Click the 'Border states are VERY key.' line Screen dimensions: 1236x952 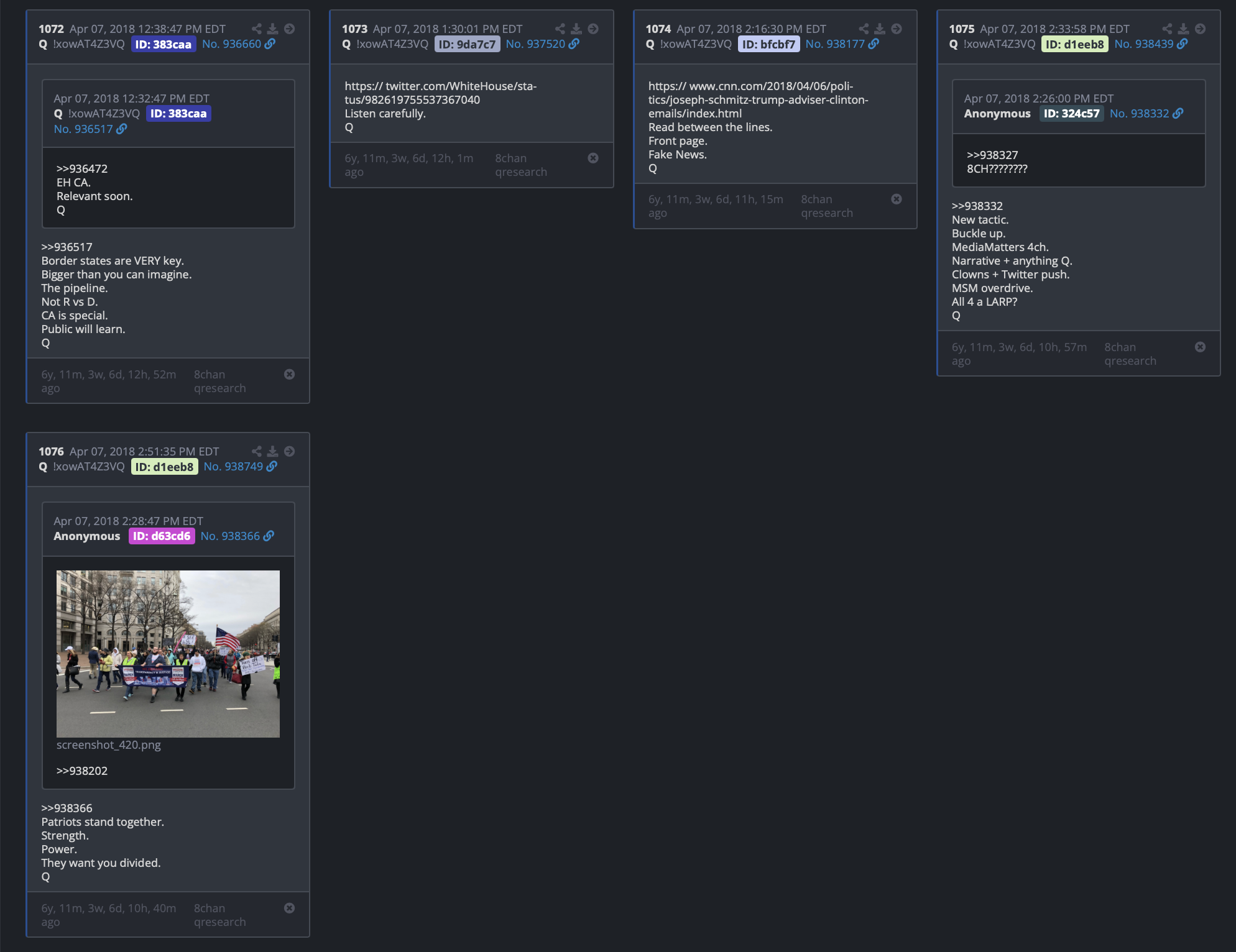[x=113, y=260]
